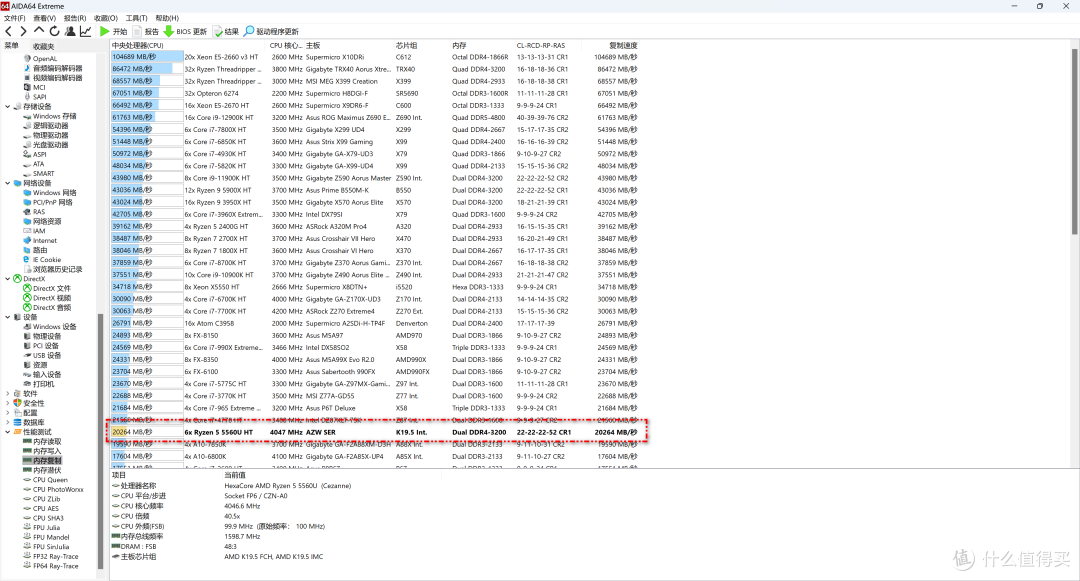Open the 查看(V) menu
This screenshot has width=1080, height=581.
point(44,18)
